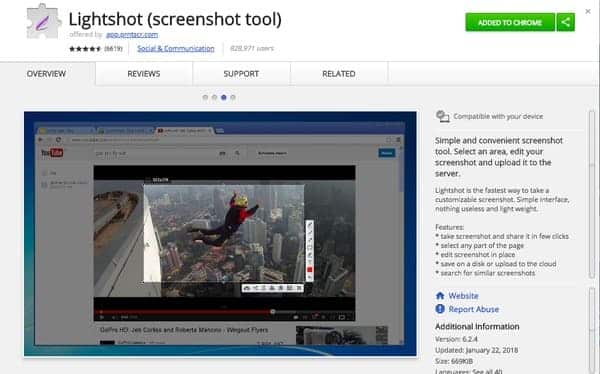Image resolution: width=600 pixels, height=374 pixels.
Task: Switch to the Related tab
Action: click(x=339, y=73)
